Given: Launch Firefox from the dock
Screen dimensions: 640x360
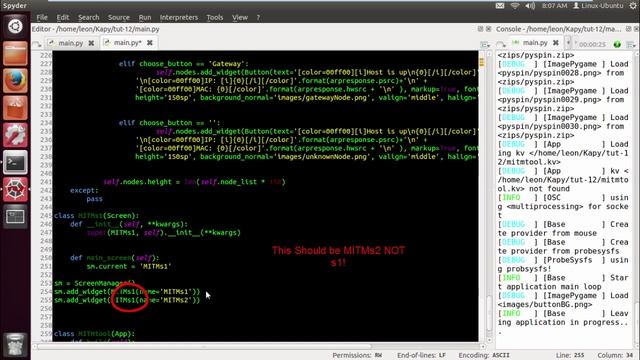Looking at the screenshot, I should tap(15, 80).
